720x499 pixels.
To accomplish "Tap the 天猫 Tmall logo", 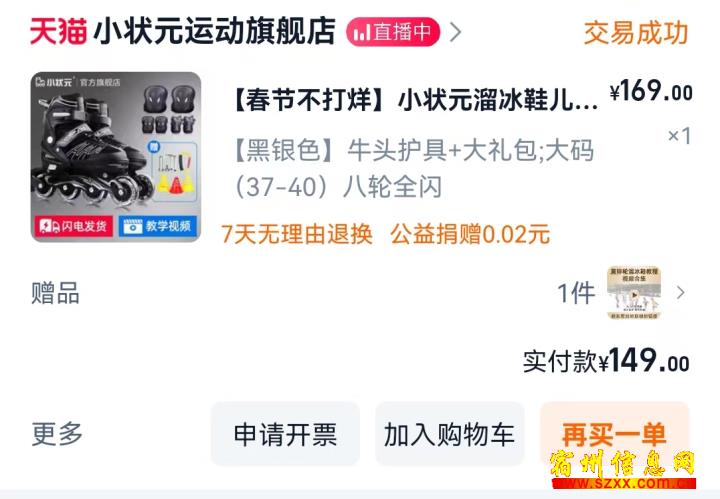I will coord(58,32).
